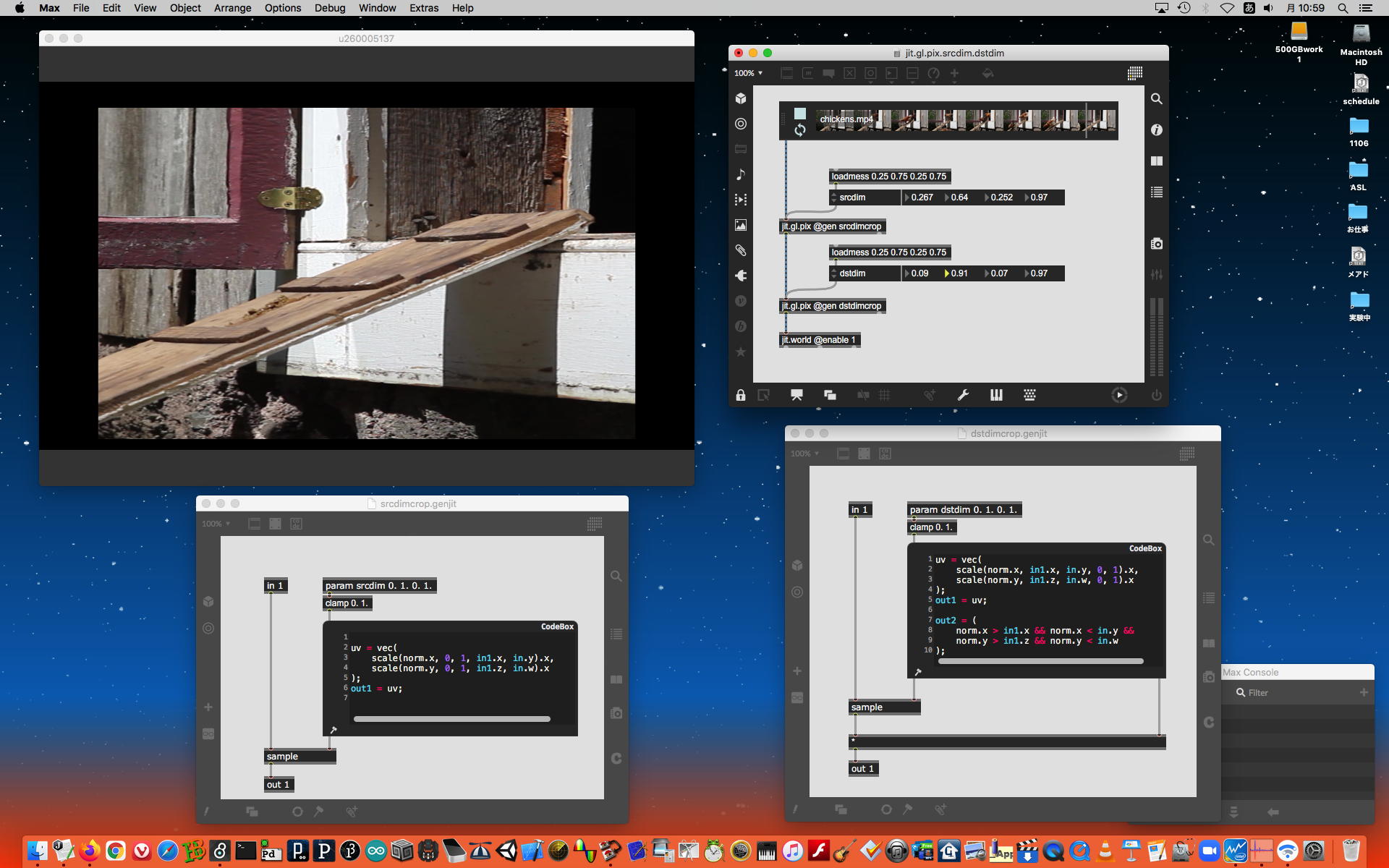Image resolution: width=1389 pixels, height=868 pixels.
Task: Show the keyboard piano icon
Action: [996, 395]
